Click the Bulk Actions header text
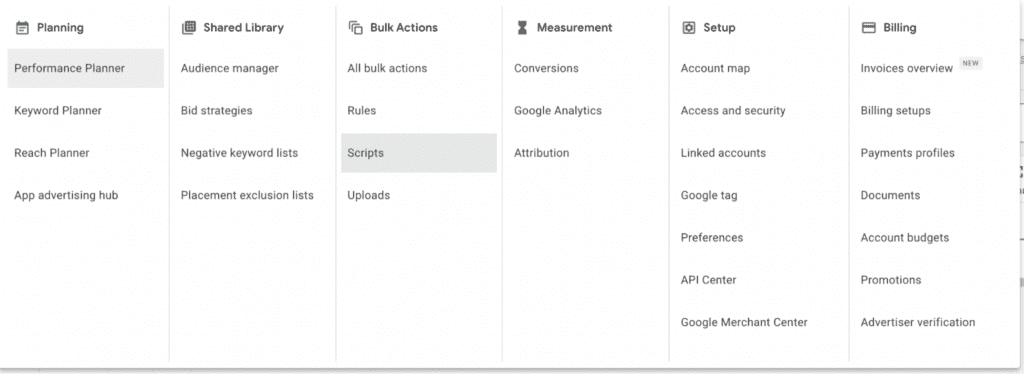The width and height of the screenshot is (1024, 374). point(404,27)
